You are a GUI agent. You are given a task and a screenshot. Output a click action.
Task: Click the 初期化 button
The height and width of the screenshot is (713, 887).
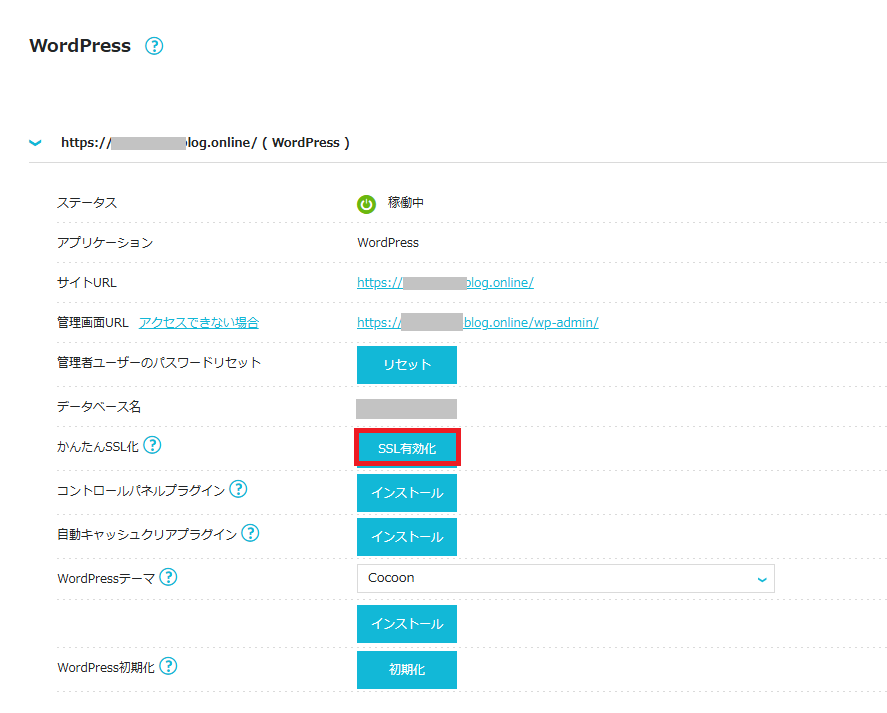407,670
